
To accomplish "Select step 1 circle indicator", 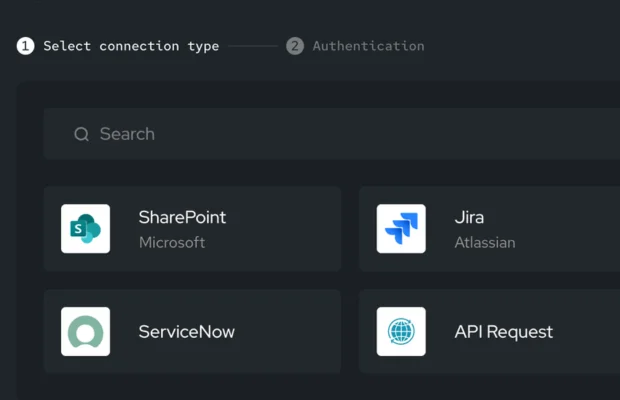I will [x=25, y=46].
